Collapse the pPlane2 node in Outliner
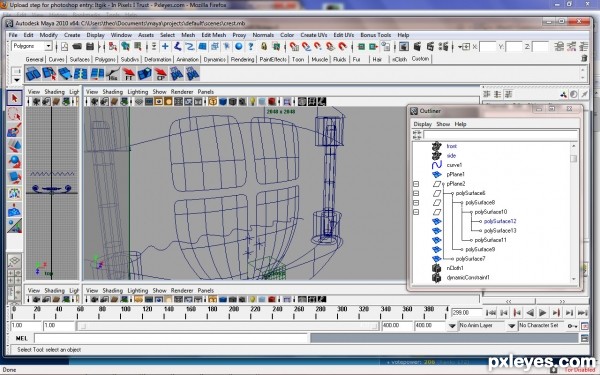 coord(416,184)
